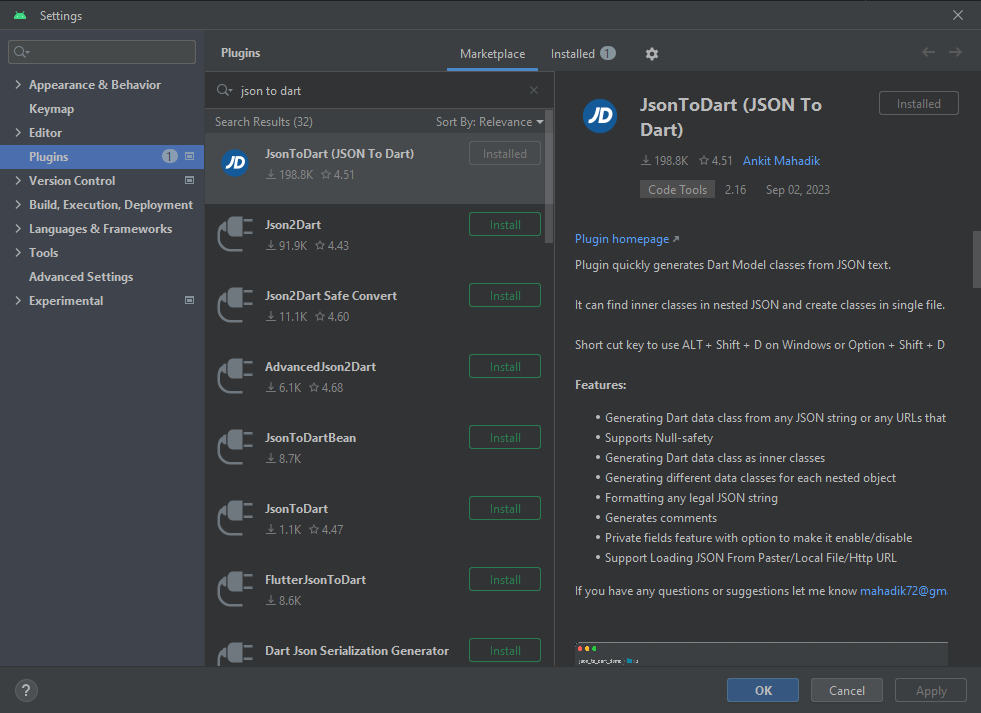
Task: Click the Json2Dart plugin plug icon
Action: pyautogui.click(x=235, y=235)
